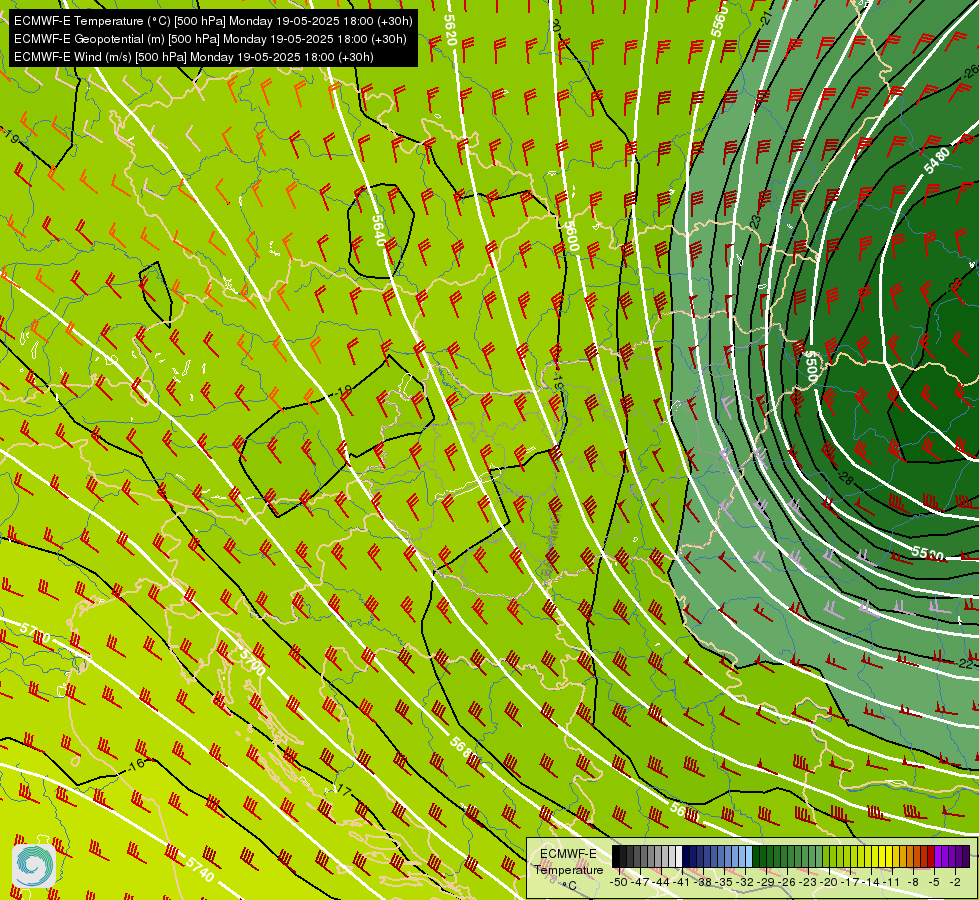
Task: Click the ECMWF-E Geopotential header line
Action: coord(210,39)
